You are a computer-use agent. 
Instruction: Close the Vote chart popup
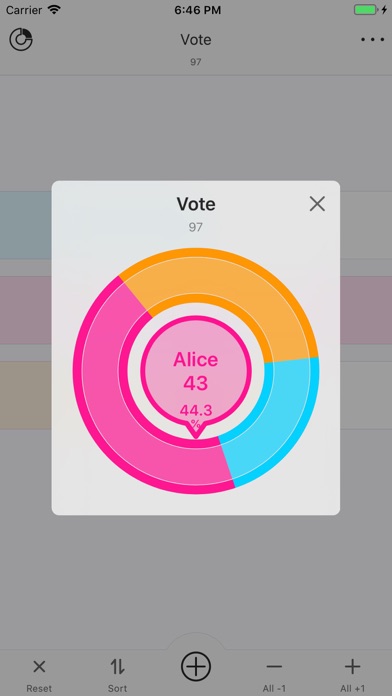tap(317, 204)
